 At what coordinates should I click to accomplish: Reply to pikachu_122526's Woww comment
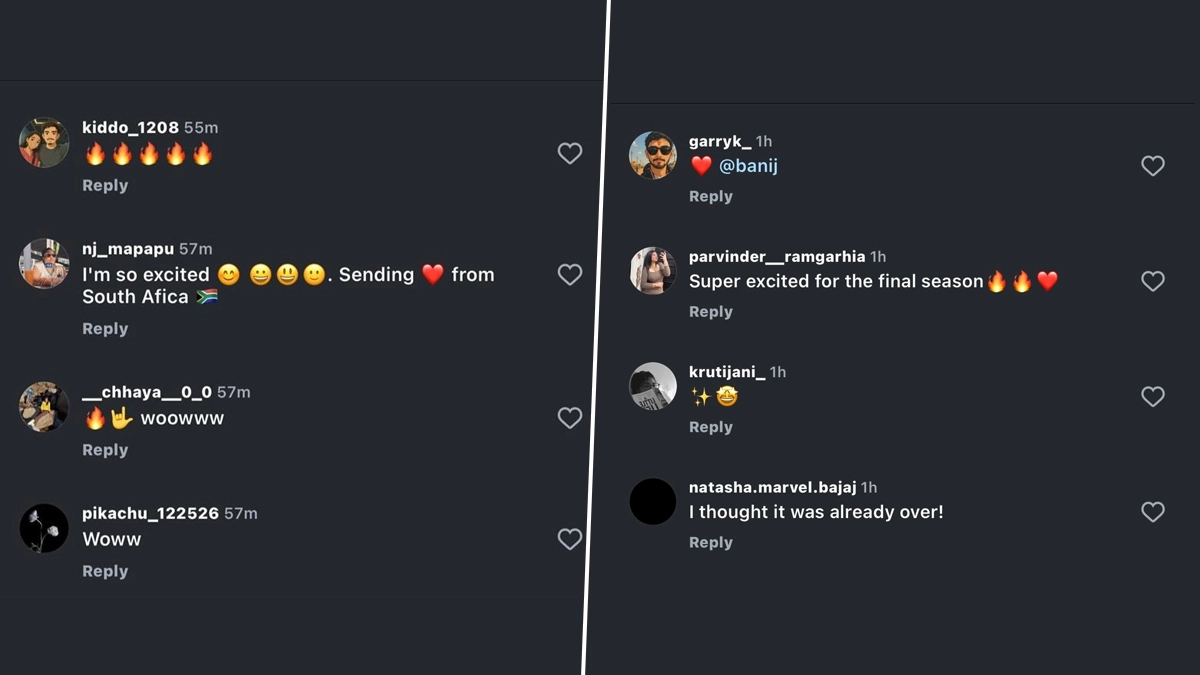[x=105, y=572]
